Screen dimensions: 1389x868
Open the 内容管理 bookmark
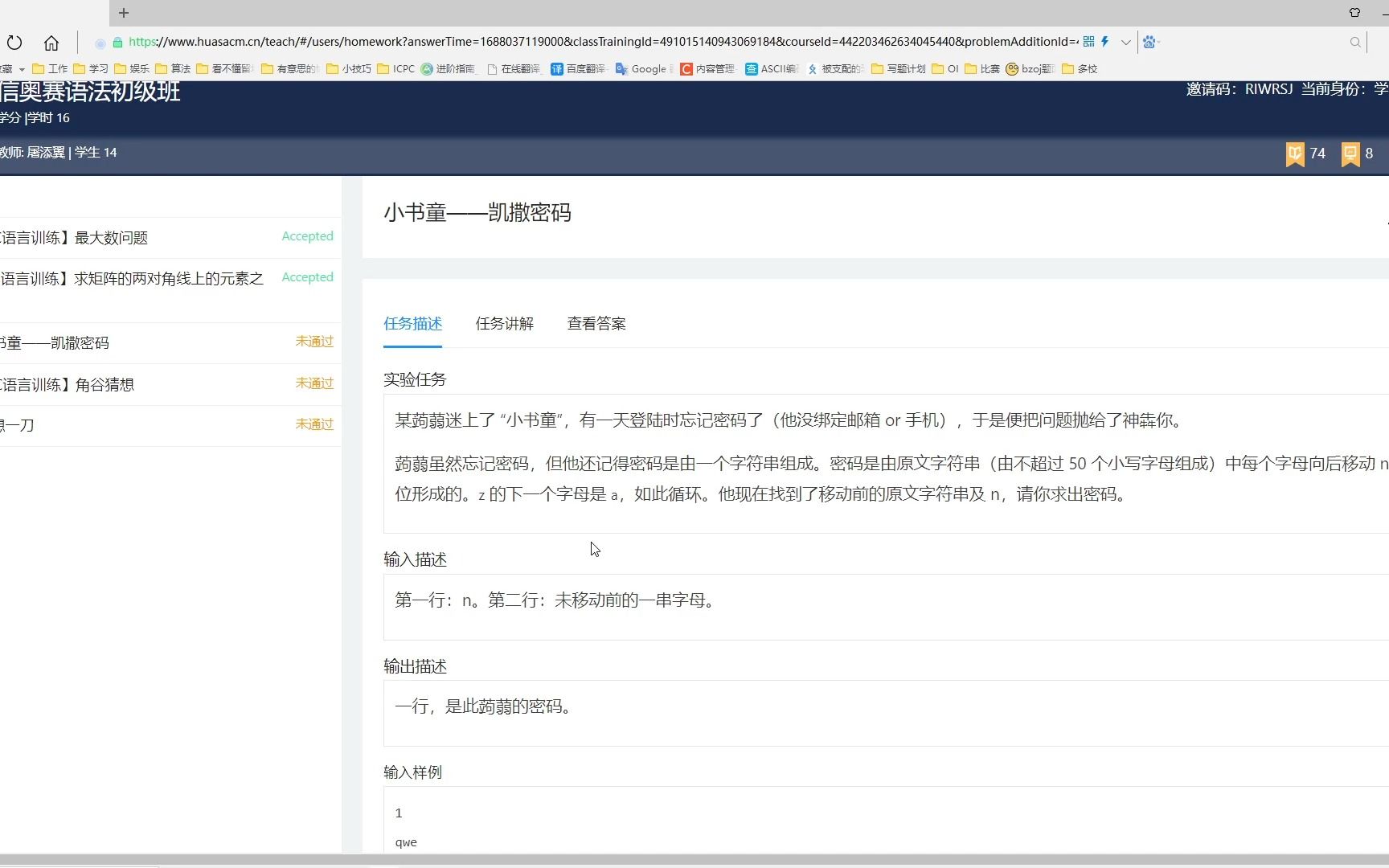coord(708,69)
